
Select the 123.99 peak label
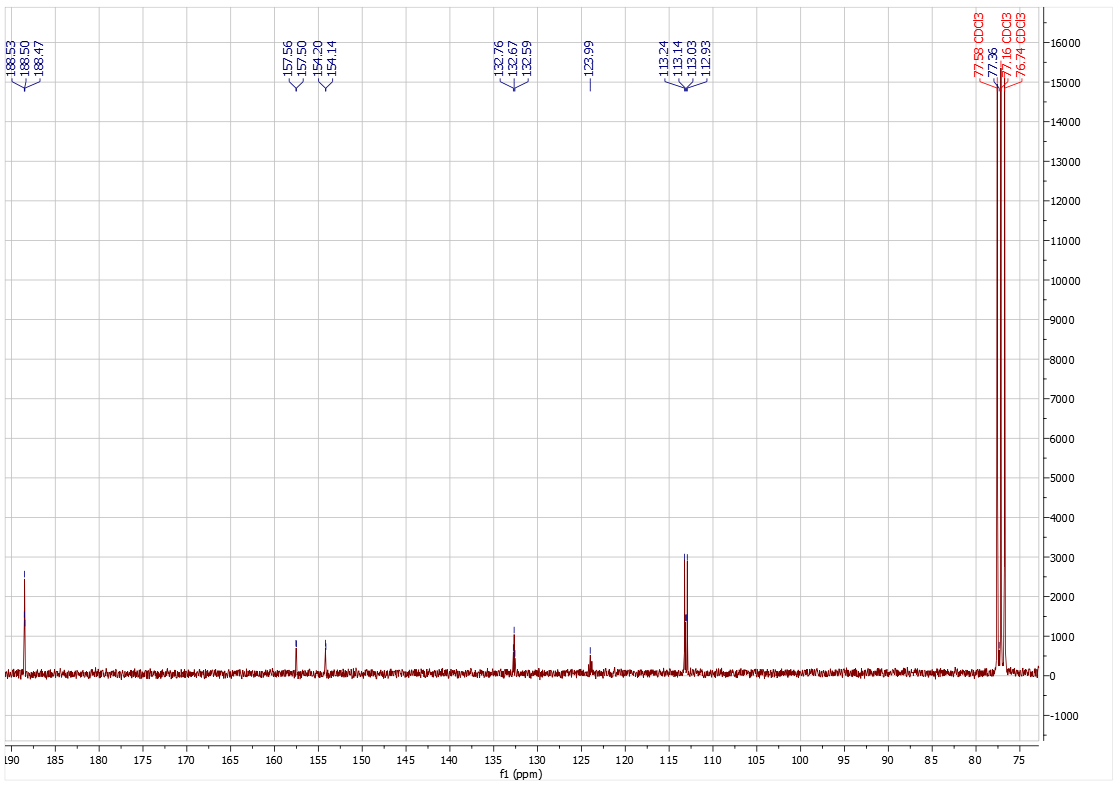point(589,59)
